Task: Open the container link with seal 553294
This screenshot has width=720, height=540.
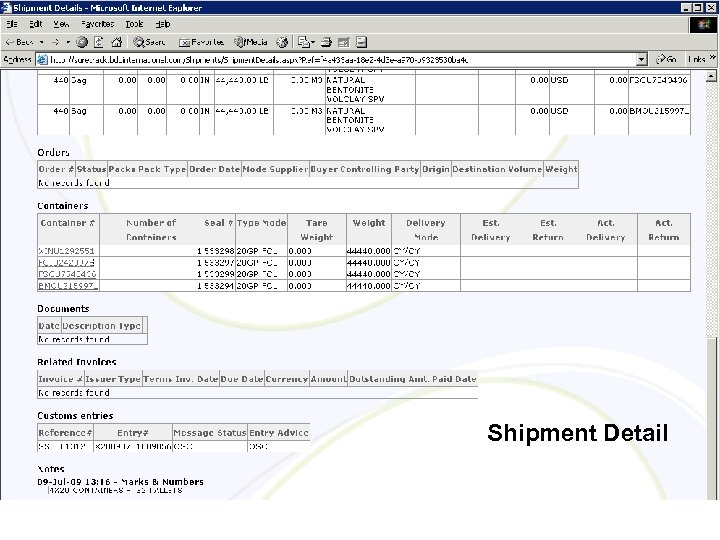Action: 68,286
